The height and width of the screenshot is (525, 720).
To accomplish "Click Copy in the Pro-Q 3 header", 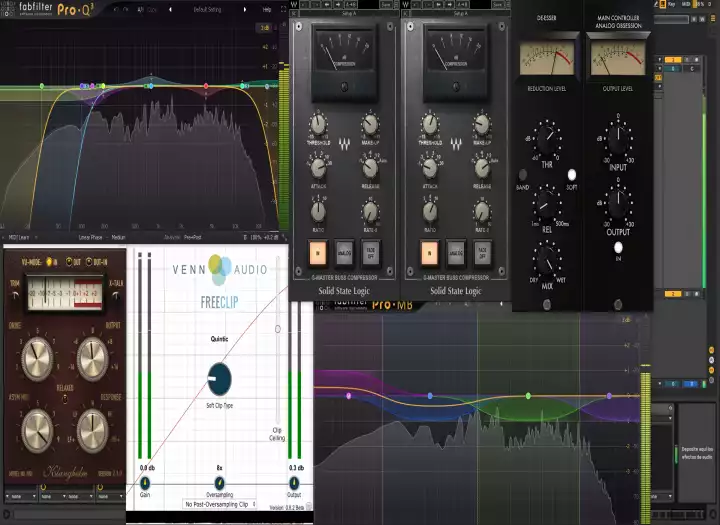I will pyautogui.click(x=152, y=9).
